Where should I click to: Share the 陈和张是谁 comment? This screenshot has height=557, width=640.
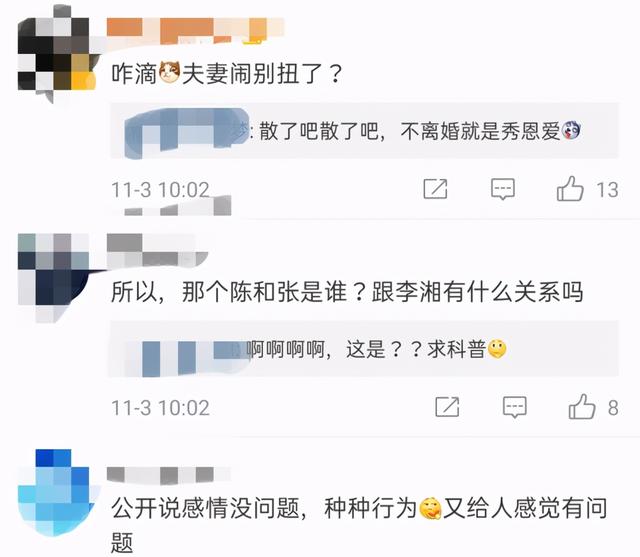[447, 407]
